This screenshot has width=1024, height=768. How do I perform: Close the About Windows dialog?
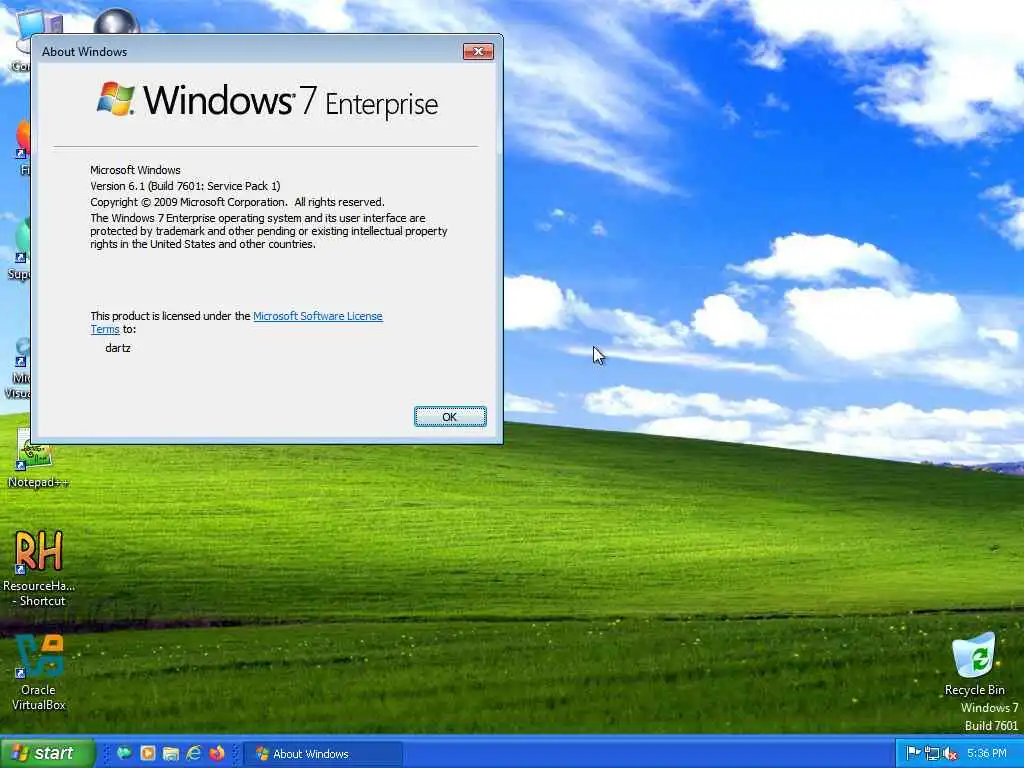click(x=478, y=52)
